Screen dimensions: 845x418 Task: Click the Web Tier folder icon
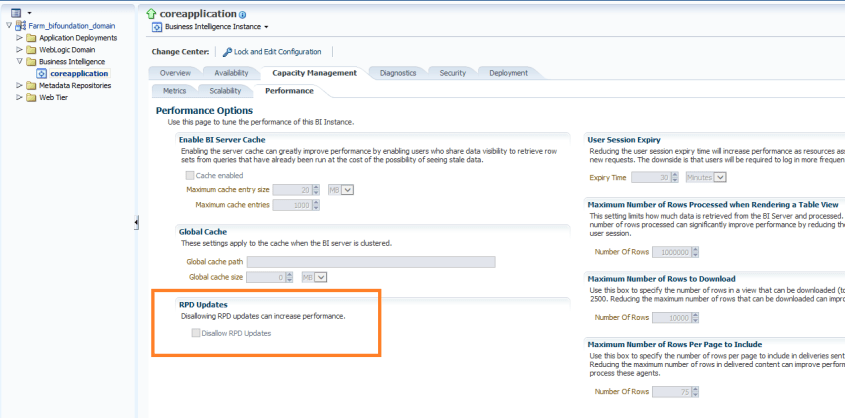point(31,98)
